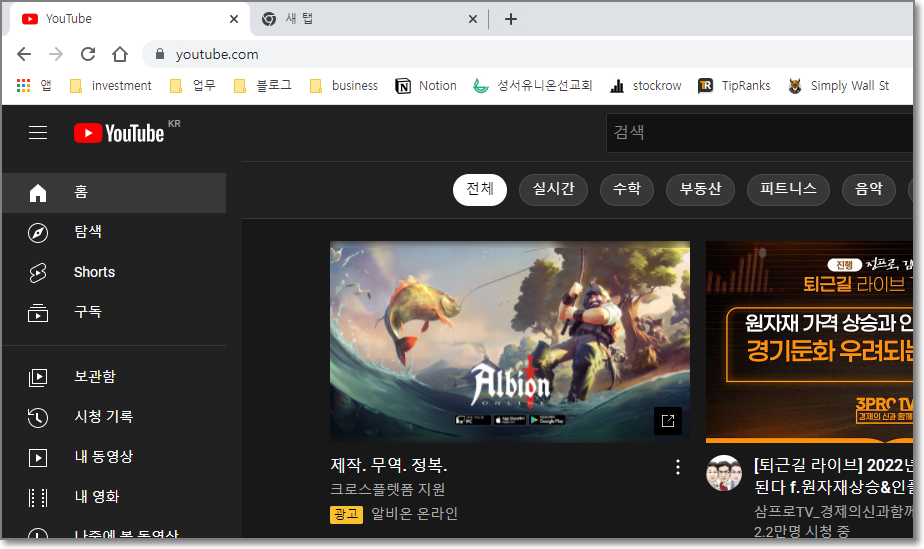This screenshot has width=924, height=549.
Task: Reload the page with the refresh icon
Action: pyautogui.click(x=88, y=54)
